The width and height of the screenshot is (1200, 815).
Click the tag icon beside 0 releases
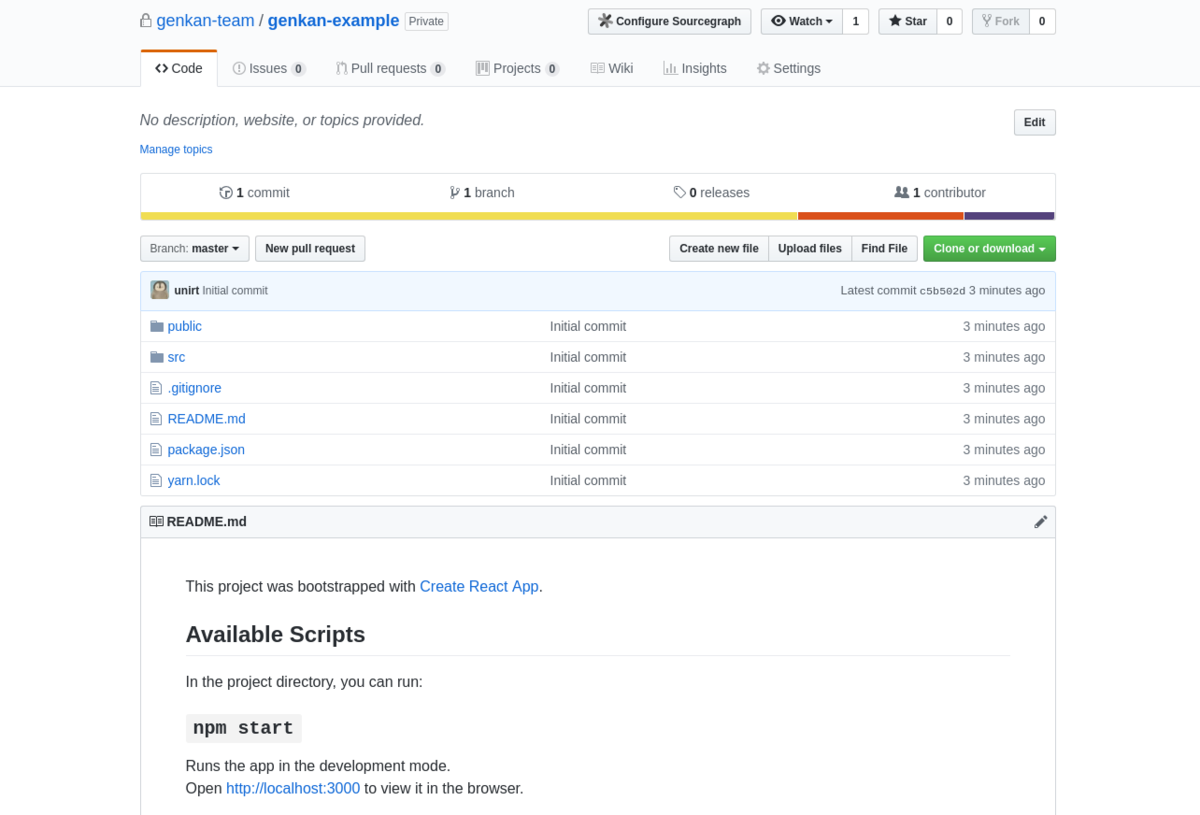point(680,193)
